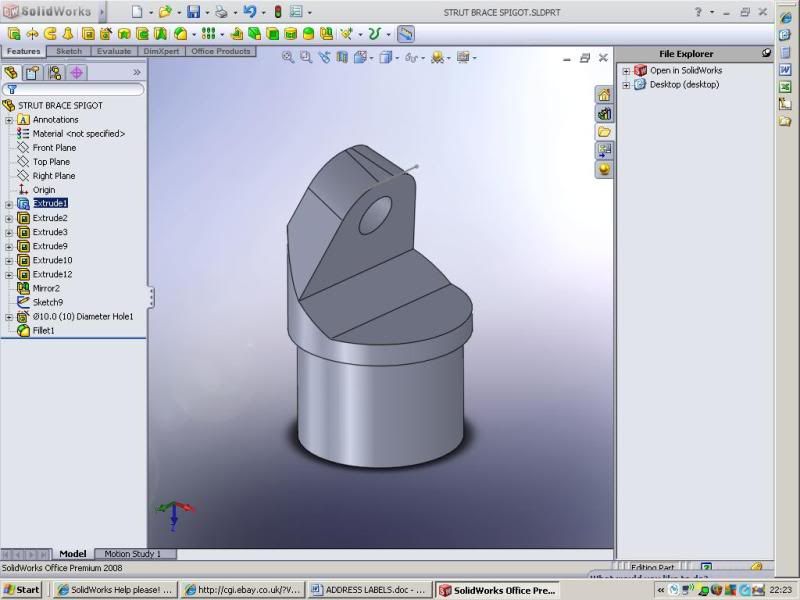Open the FeatureManager design tree tab icon
Viewport: 800px width, 600px height.
(x=11, y=73)
